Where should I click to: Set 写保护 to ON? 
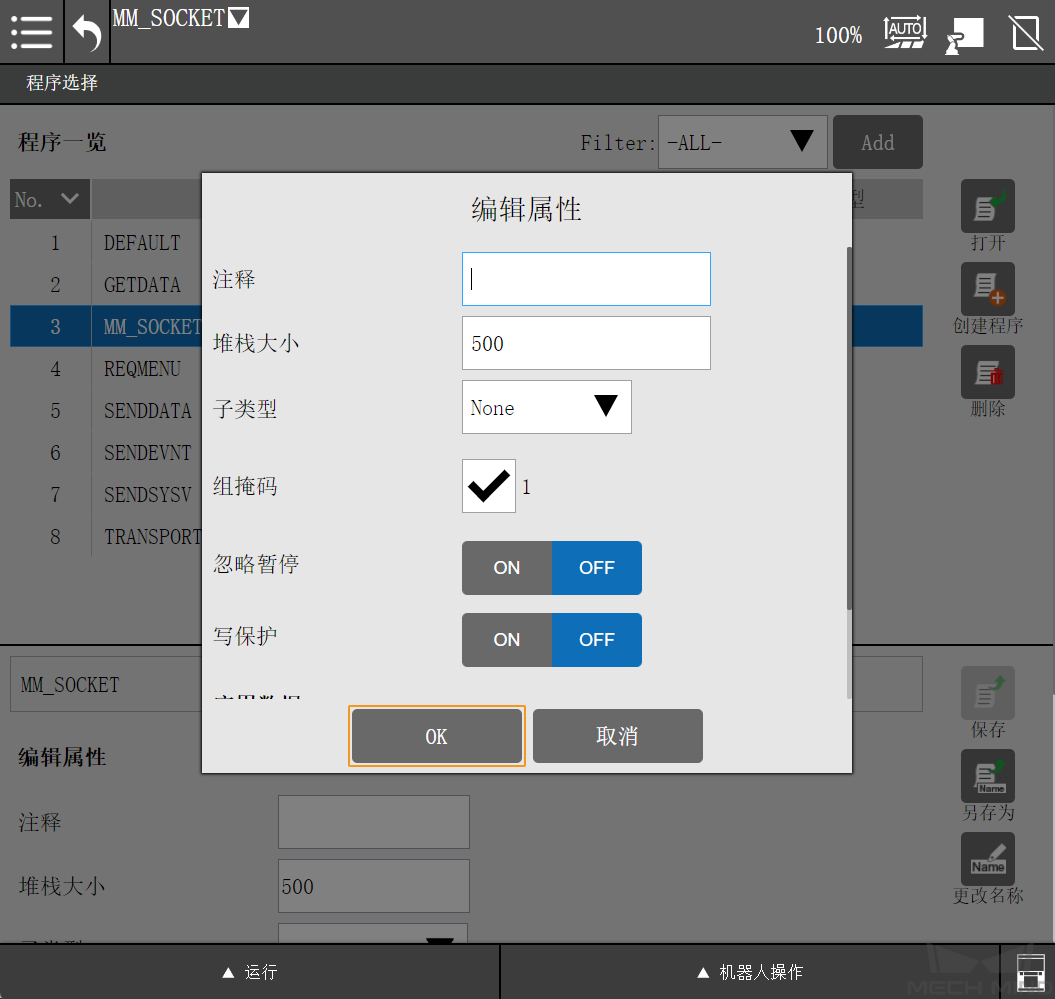click(x=507, y=640)
